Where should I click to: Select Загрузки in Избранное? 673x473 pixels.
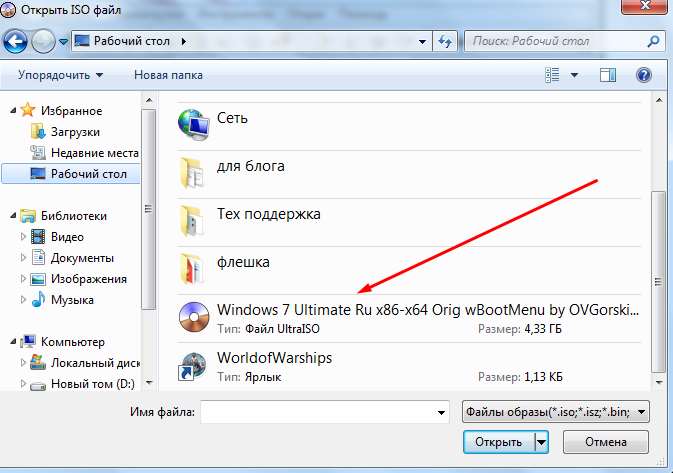click(74, 131)
